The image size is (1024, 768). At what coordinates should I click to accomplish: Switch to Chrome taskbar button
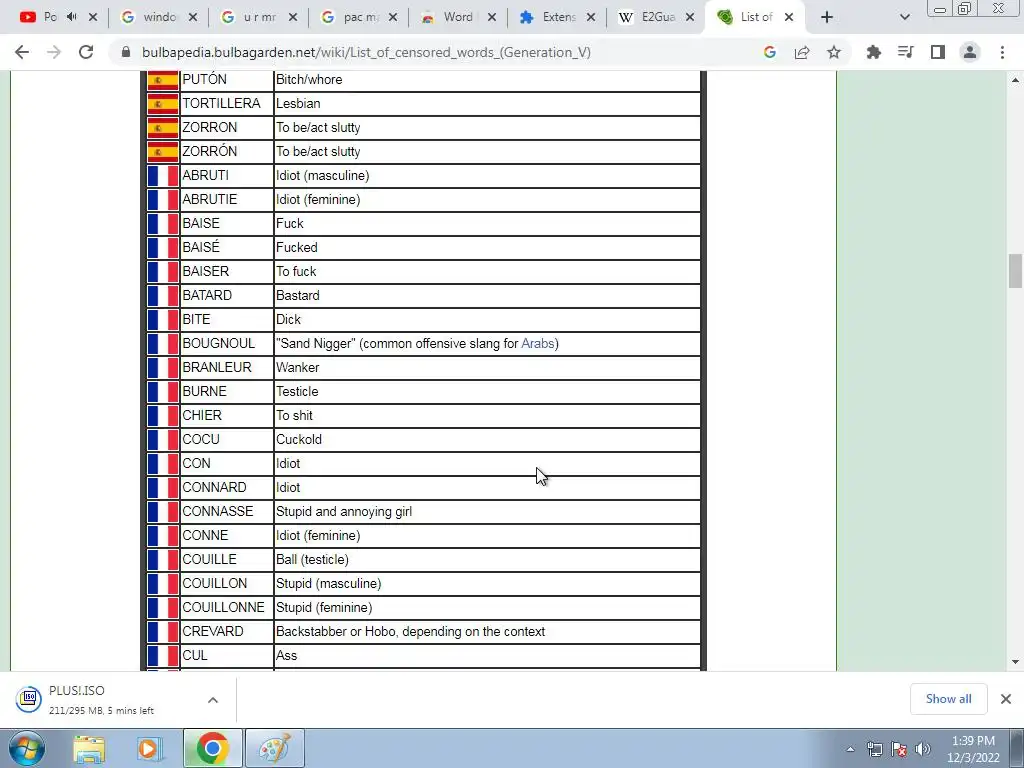(x=212, y=748)
